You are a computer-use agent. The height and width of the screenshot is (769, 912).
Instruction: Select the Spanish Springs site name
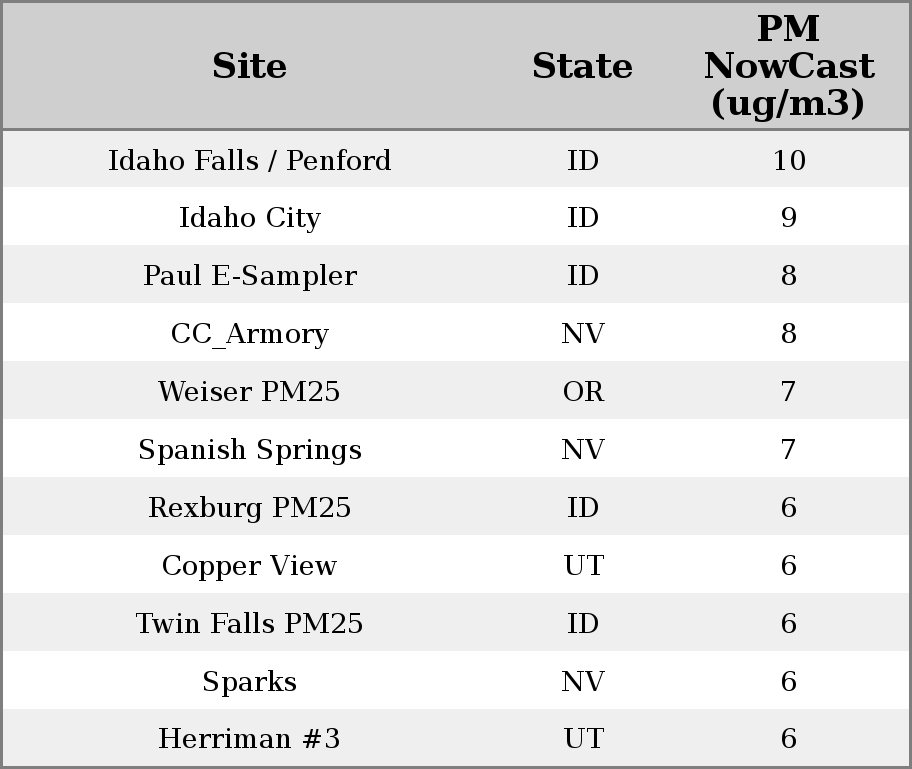249,450
